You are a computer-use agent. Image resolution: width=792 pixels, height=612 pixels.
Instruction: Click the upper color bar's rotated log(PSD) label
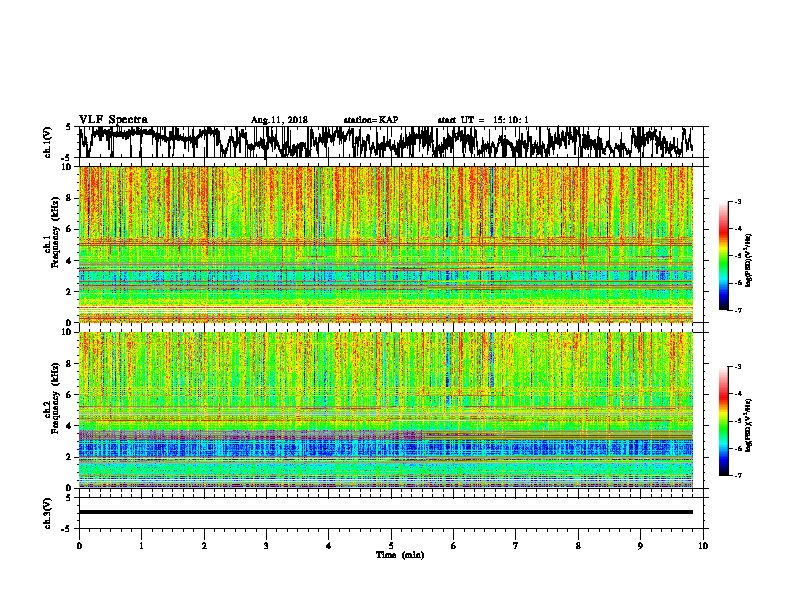pyautogui.click(x=749, y=260)
